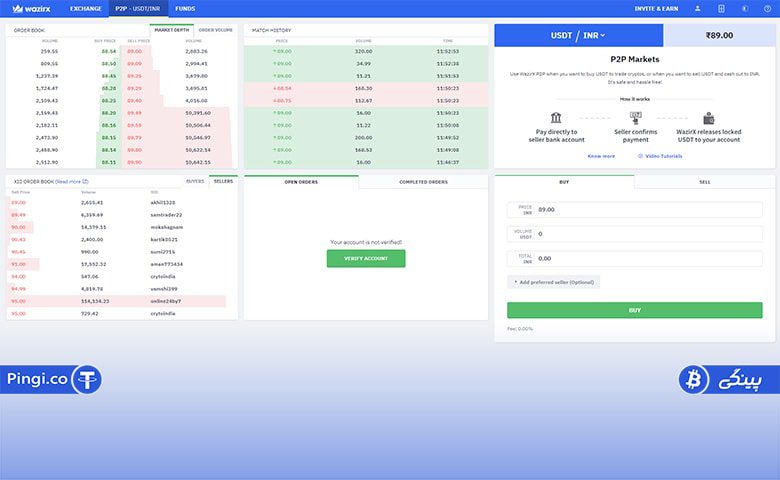Switch to the Open Orders tab
Image resolution: width=780 pixels, height=480 pixels.
[301, 182]
